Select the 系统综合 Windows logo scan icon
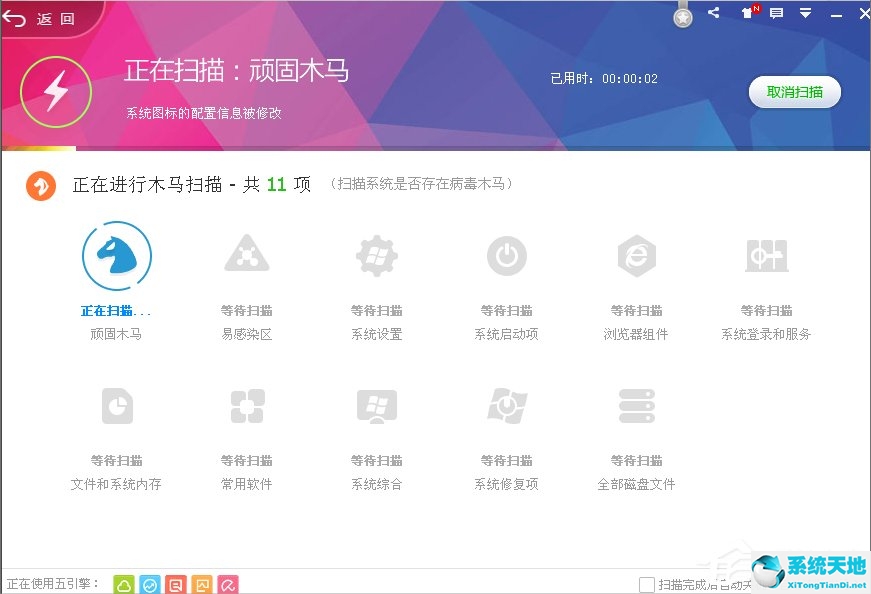871x594 pixels. pos(377,405)
